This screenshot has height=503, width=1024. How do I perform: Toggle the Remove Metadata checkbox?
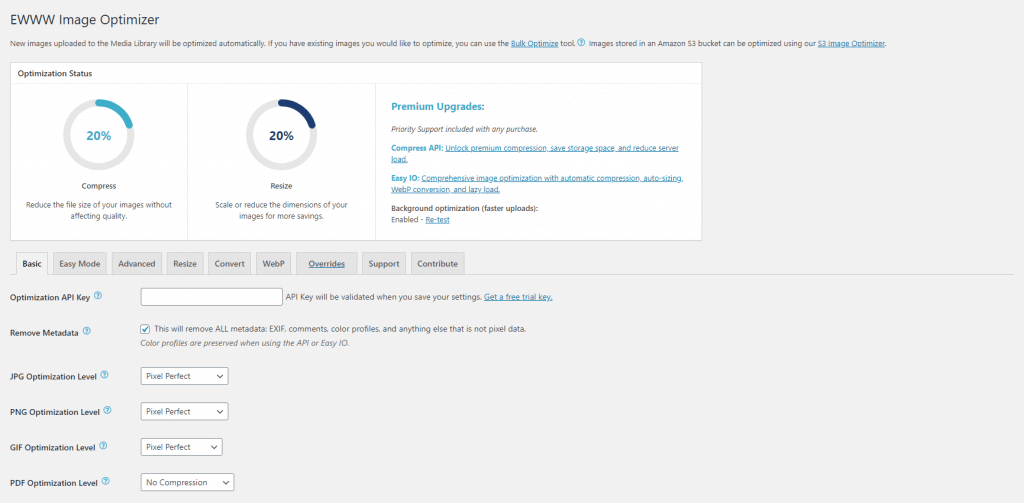[x=145, y=329]
